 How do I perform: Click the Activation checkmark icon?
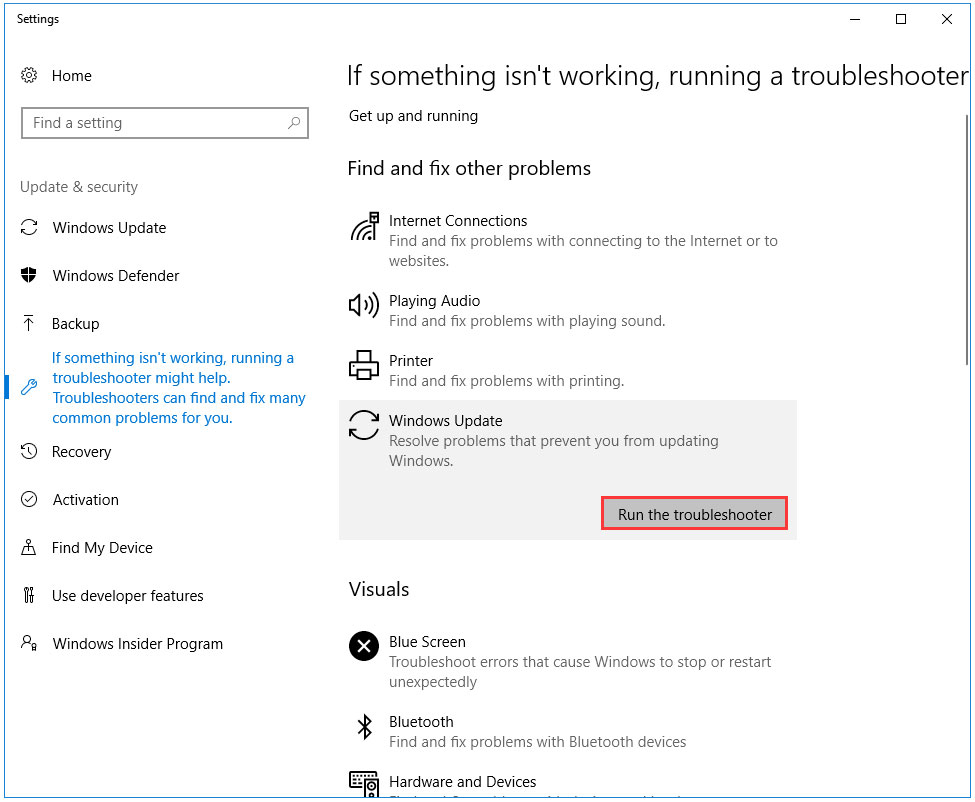point(29,499)
